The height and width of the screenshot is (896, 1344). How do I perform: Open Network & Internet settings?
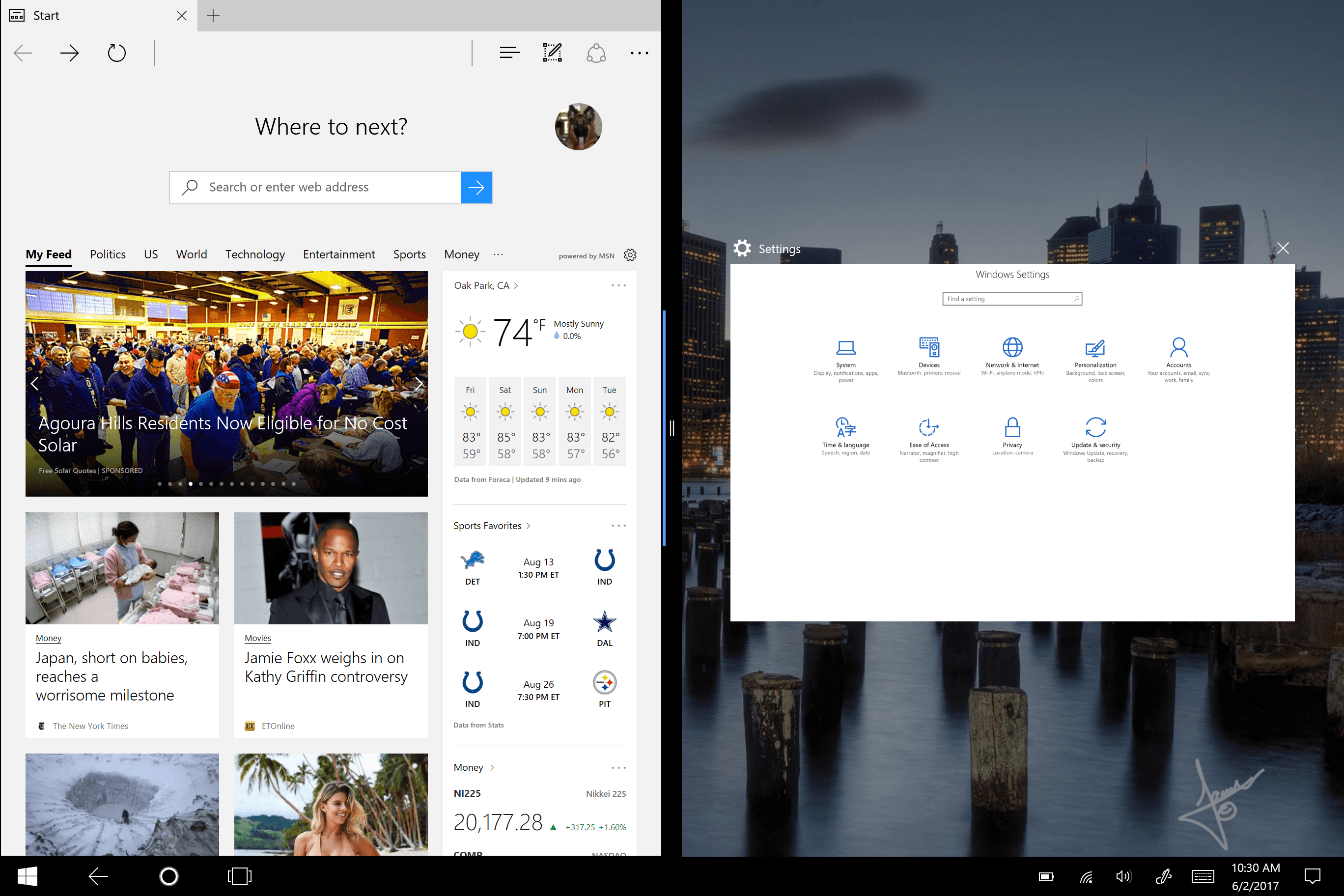(x=1012, y=356)
